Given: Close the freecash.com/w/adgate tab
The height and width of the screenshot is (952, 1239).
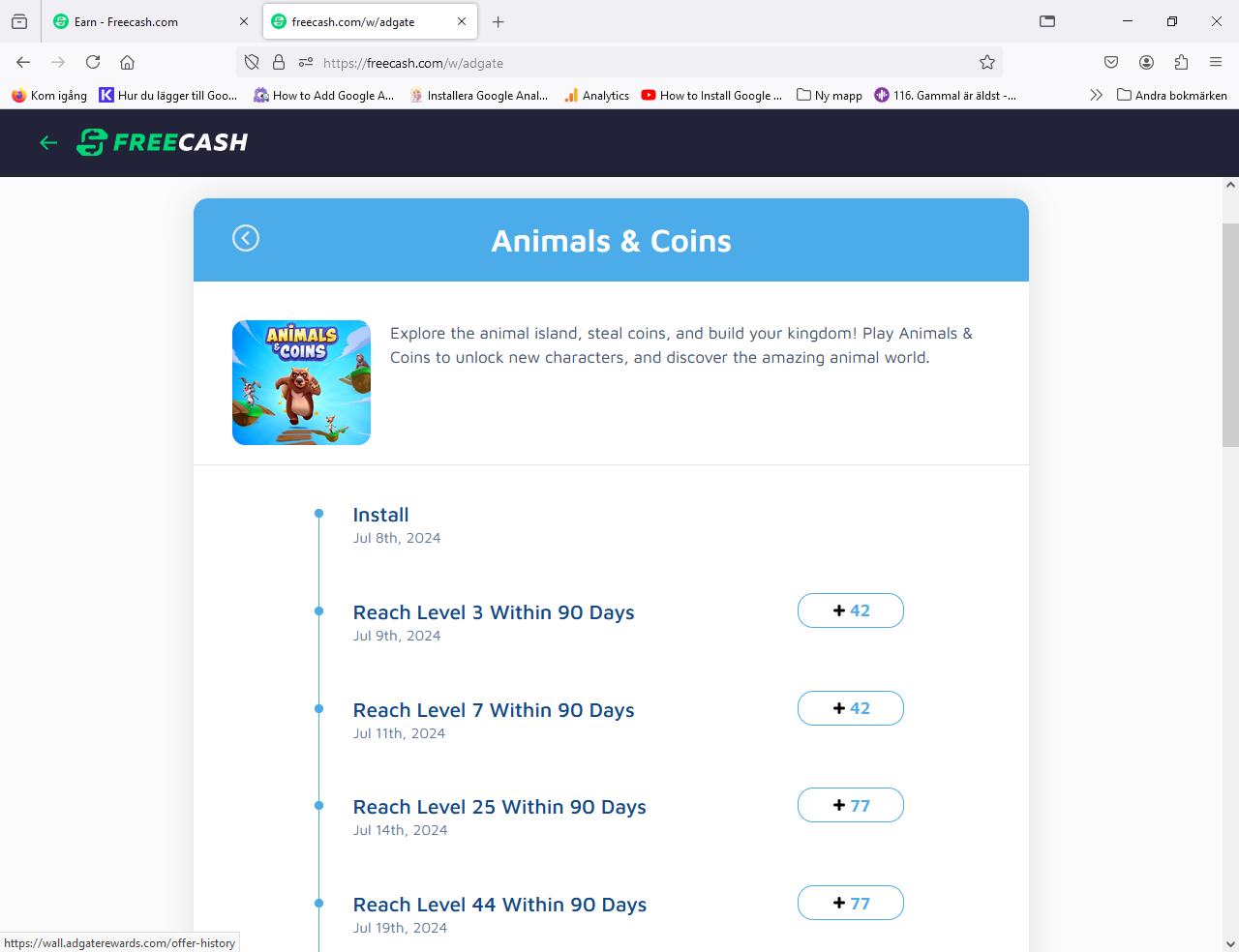Looking at the screenshot, I should pyautogui.click(x=462, y=21).
